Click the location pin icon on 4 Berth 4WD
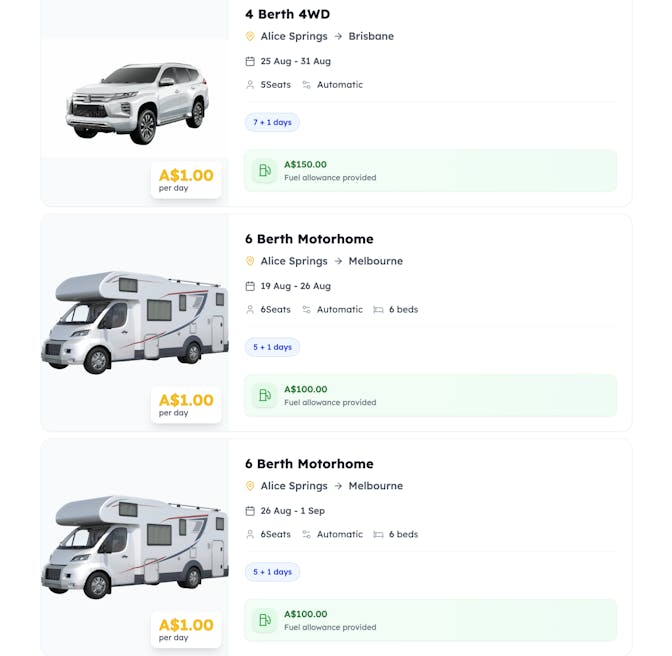 tap(250, 37)
